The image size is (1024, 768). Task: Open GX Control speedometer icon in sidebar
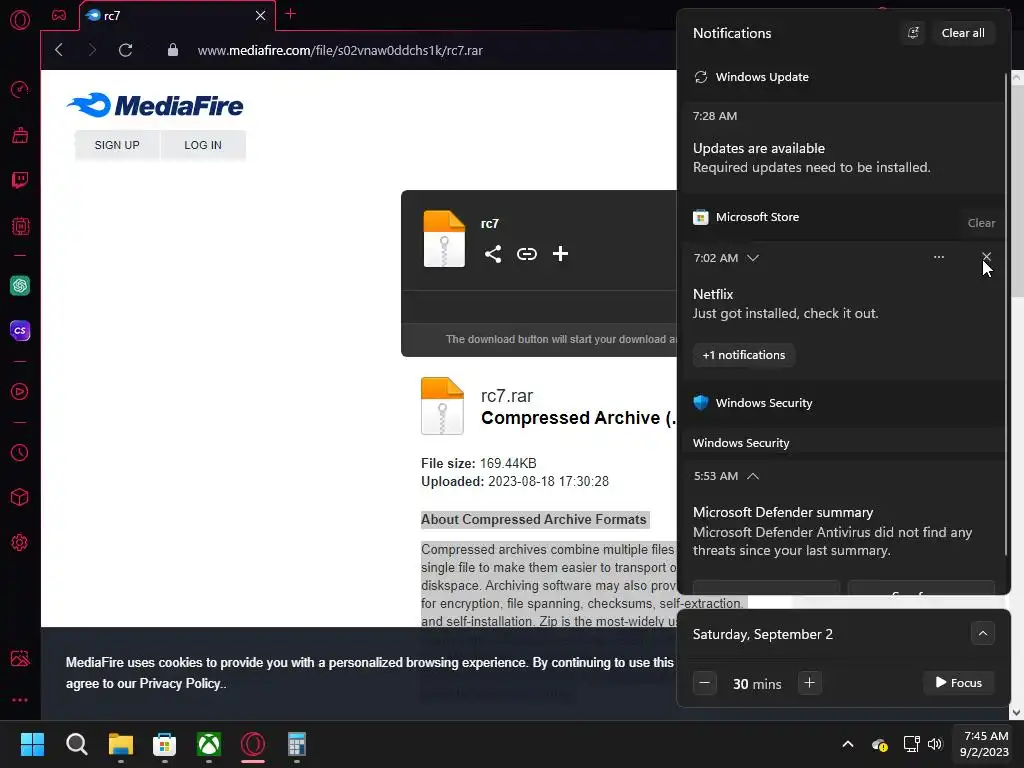(x=20, y=89)
